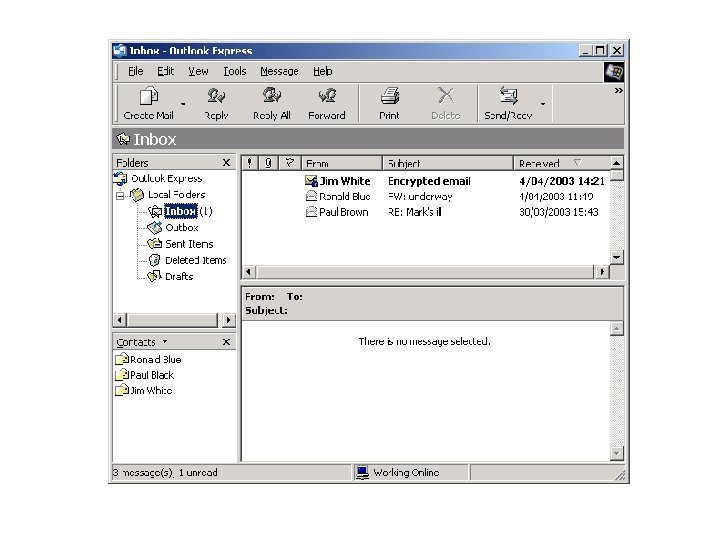Select the Deleted Items folder

tap(196, 260)
